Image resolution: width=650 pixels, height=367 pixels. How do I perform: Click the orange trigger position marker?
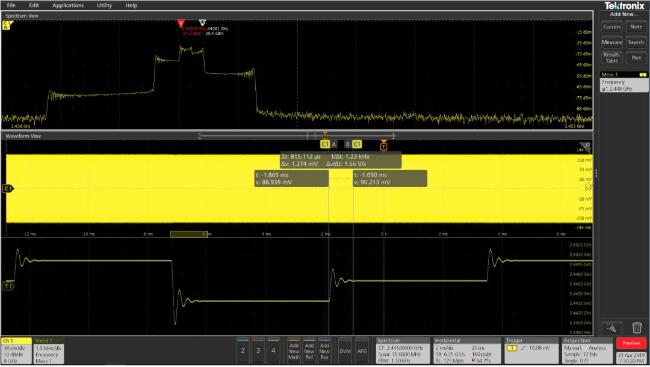click(x=384, y=145)
